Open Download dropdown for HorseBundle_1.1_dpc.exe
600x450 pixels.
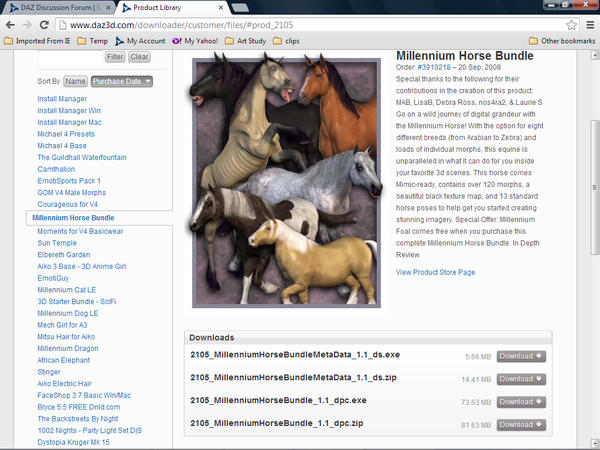tap(521, 402)
